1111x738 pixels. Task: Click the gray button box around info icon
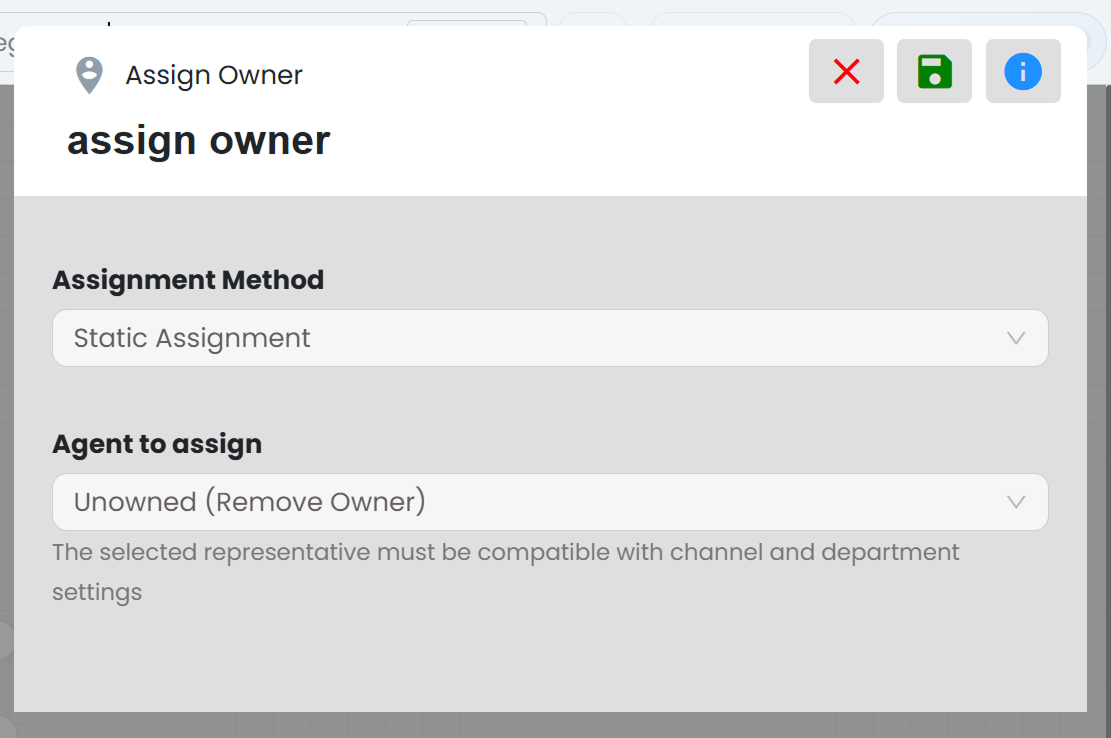point(1022,72)
